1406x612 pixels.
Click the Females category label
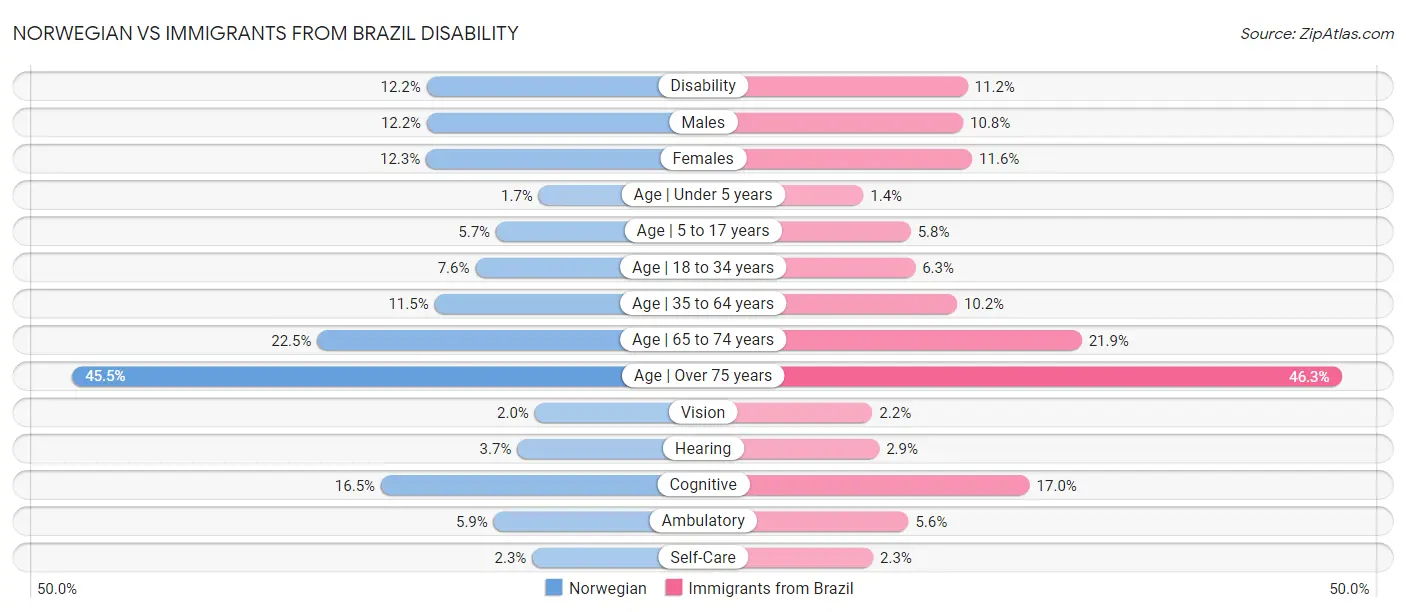click(x=703, y=158)
